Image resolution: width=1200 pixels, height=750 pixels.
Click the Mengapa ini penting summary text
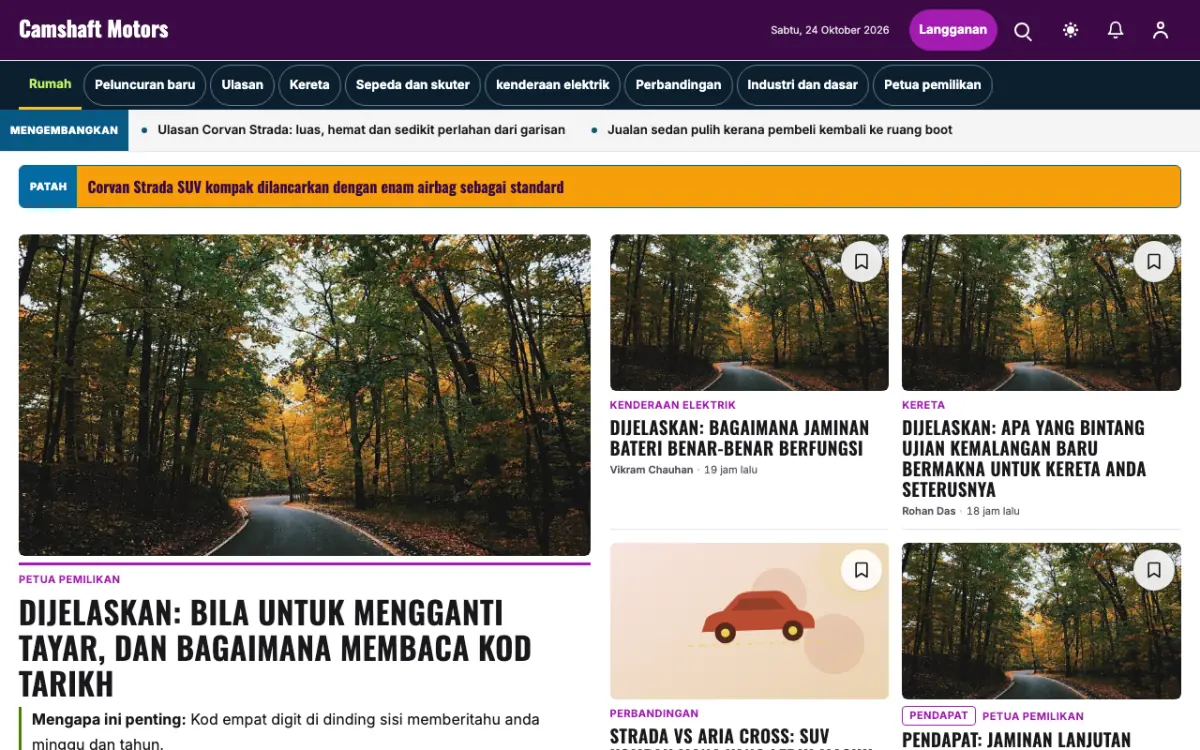point(286,731)
